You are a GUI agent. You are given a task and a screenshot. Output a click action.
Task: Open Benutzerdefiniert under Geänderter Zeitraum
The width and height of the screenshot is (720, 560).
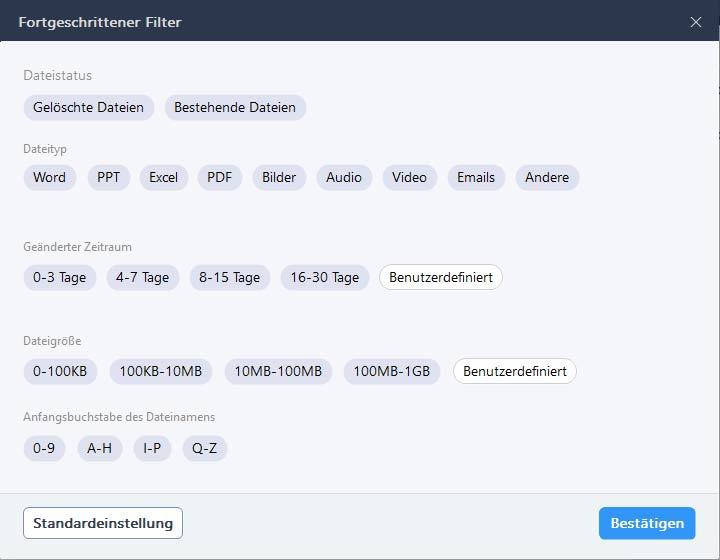pyautogui.click(x=441, y=277)
